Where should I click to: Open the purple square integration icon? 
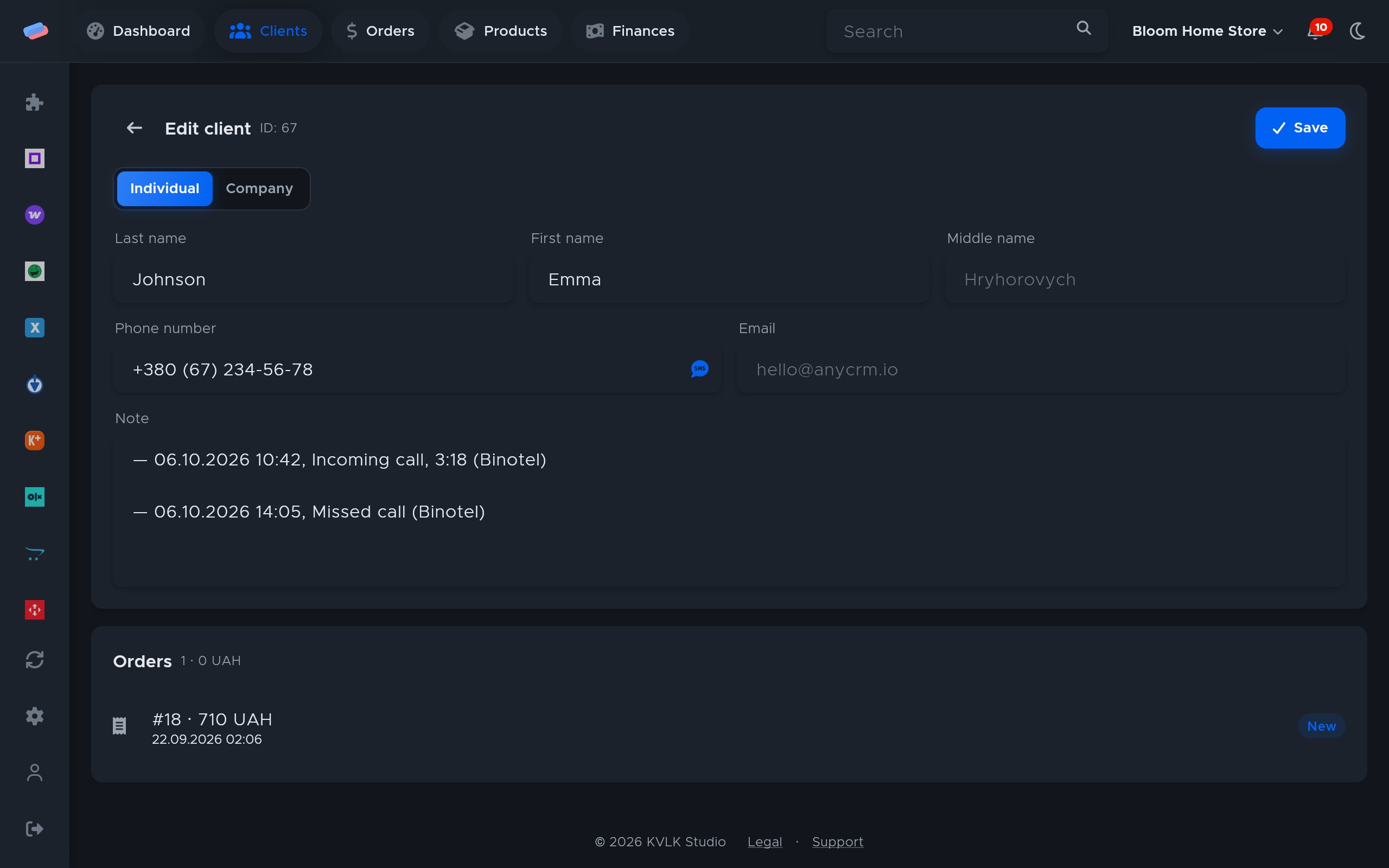[x=34, y=158]
